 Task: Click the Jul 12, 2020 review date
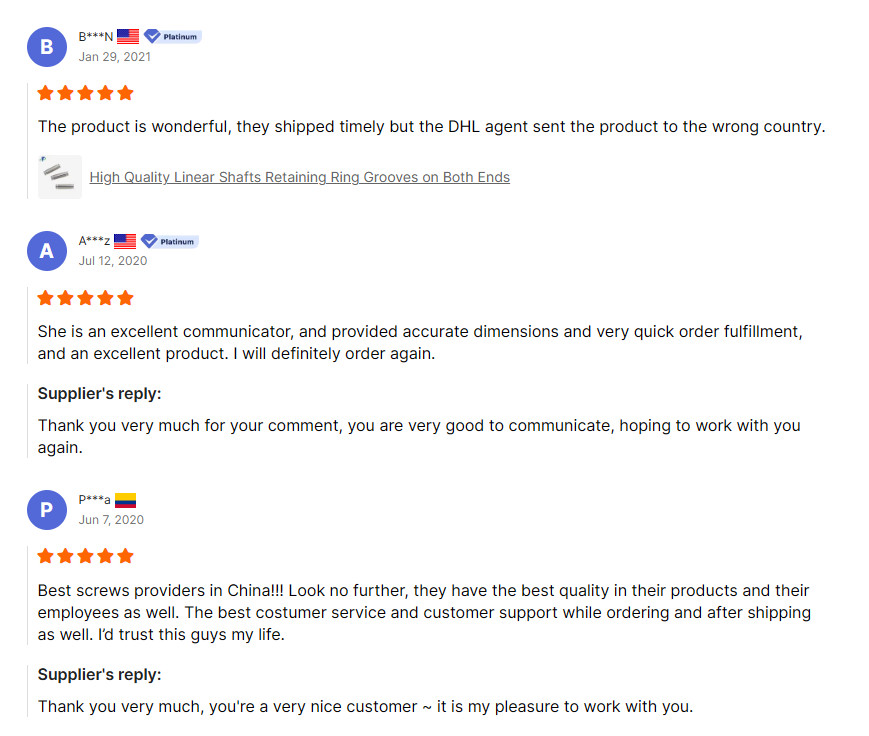click(113, 261)
